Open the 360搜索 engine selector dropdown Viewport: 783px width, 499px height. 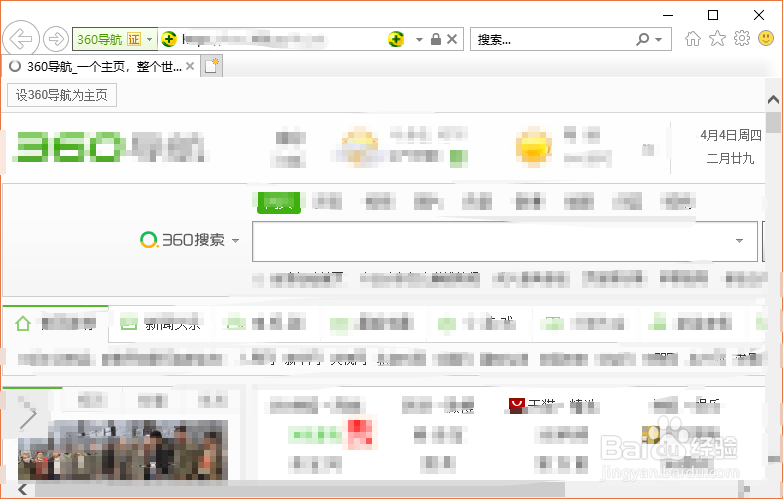[236, 240]
